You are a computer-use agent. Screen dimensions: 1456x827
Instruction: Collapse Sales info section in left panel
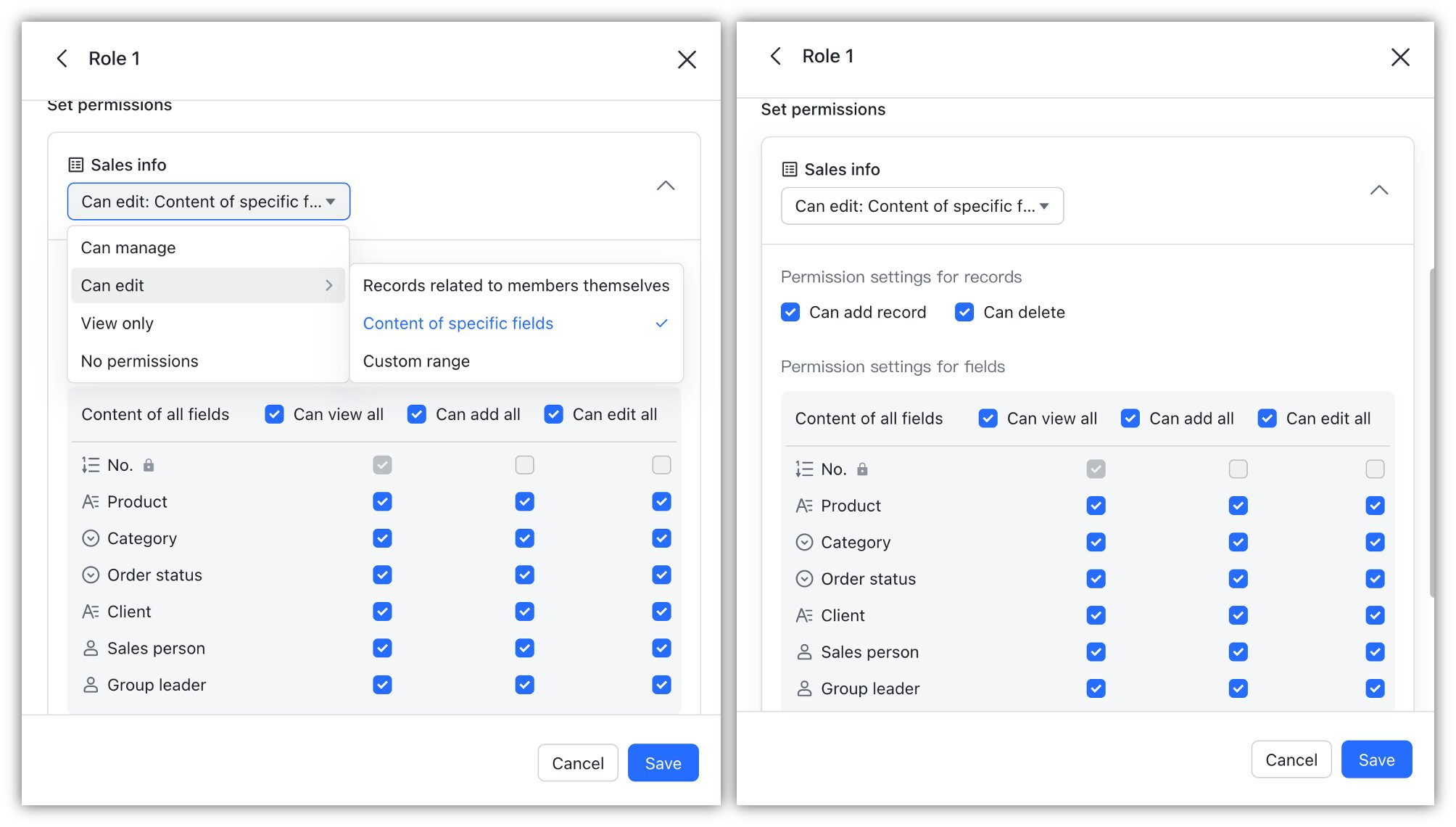pyautogui.click(x=666, y=186)
